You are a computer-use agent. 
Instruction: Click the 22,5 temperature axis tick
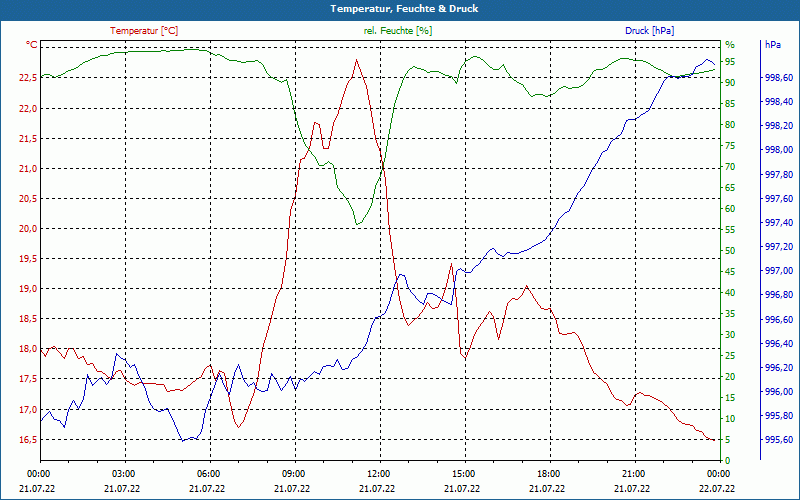click(28, 78)
